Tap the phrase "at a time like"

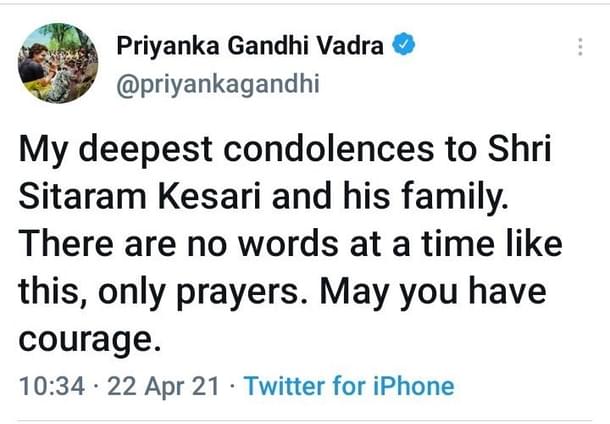click(x=458, y=243)
